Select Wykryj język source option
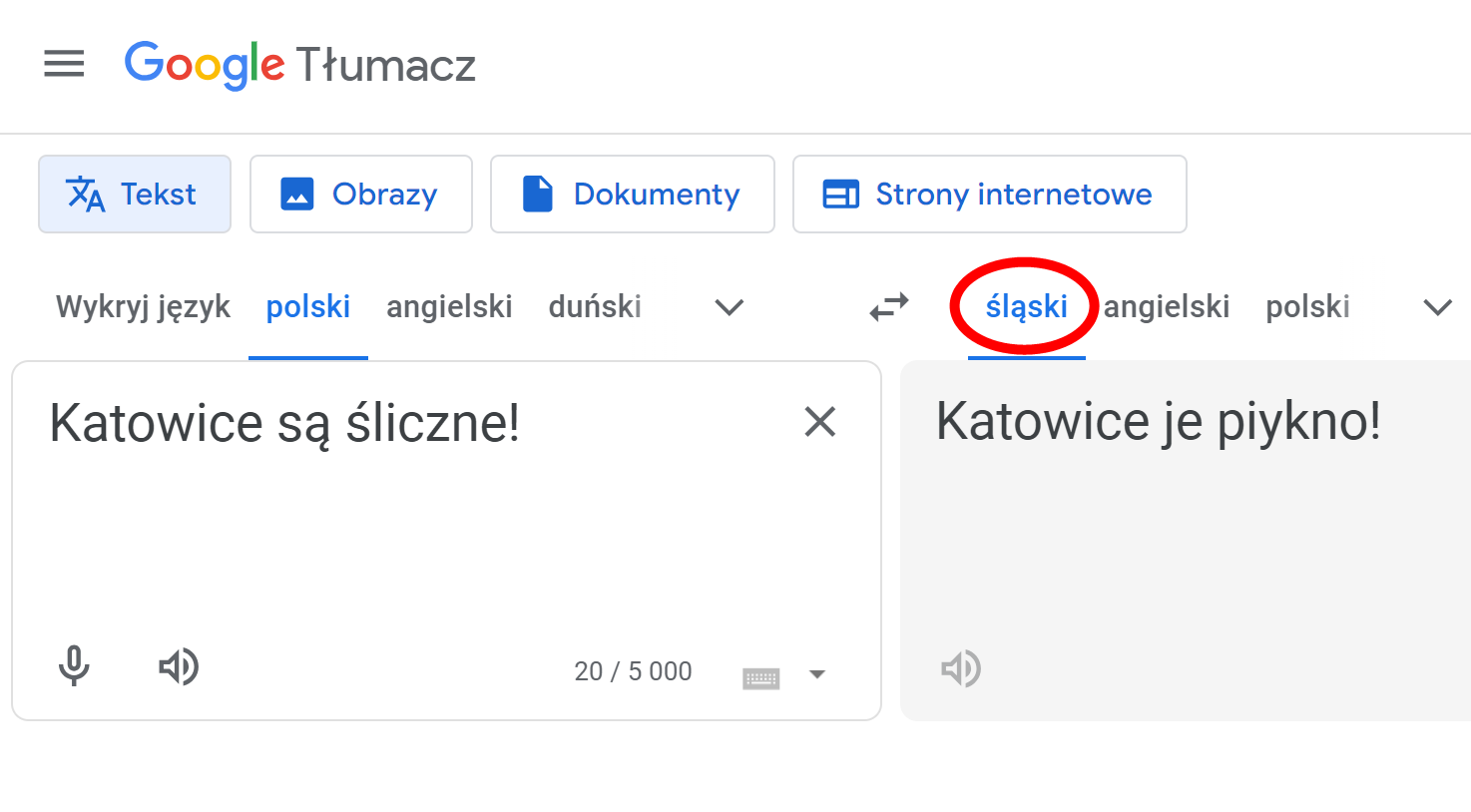 143,306
